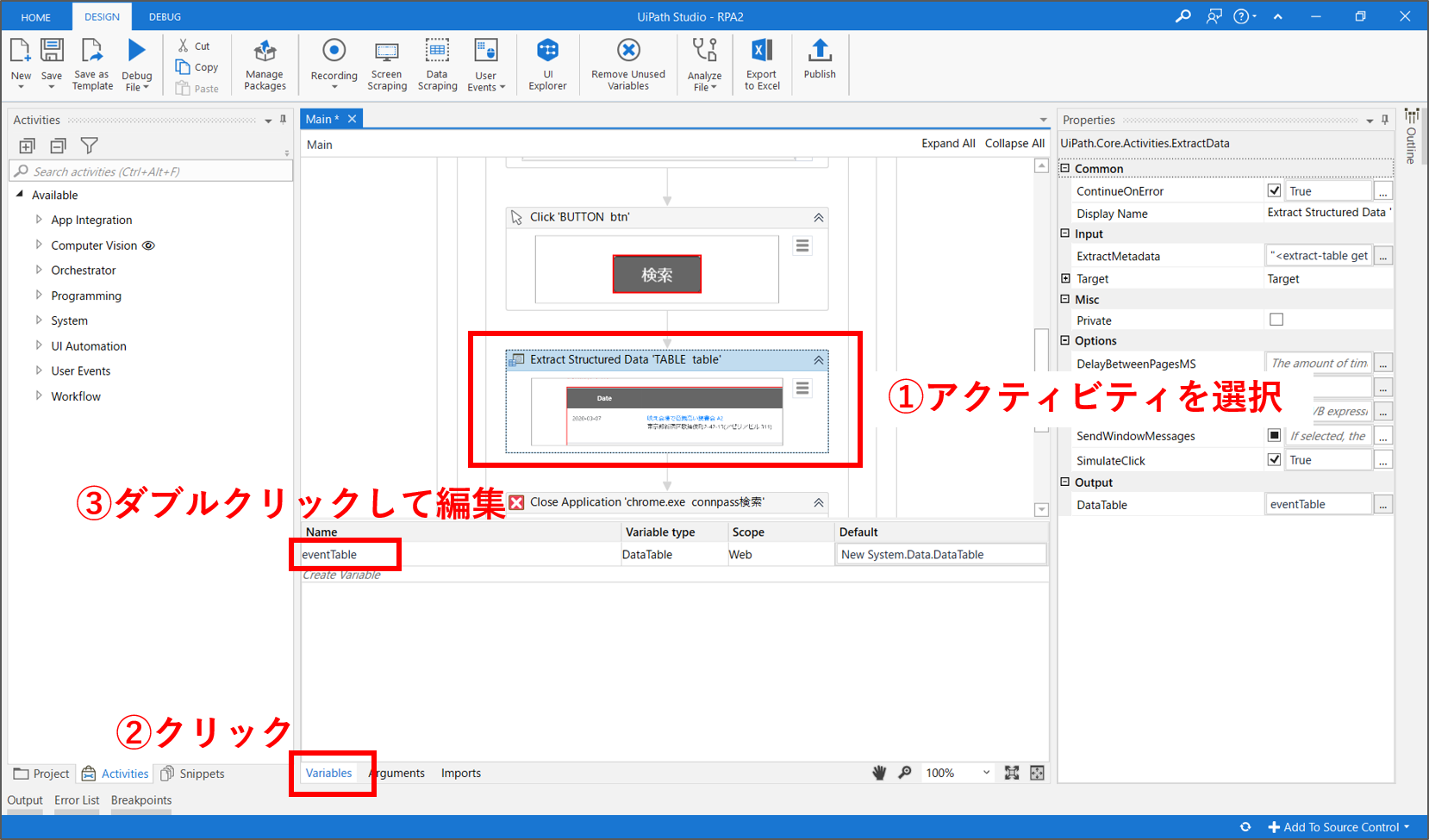Click Expand All in the designer
Viewport: 1429px width, 840px height.
pos(947,144)
